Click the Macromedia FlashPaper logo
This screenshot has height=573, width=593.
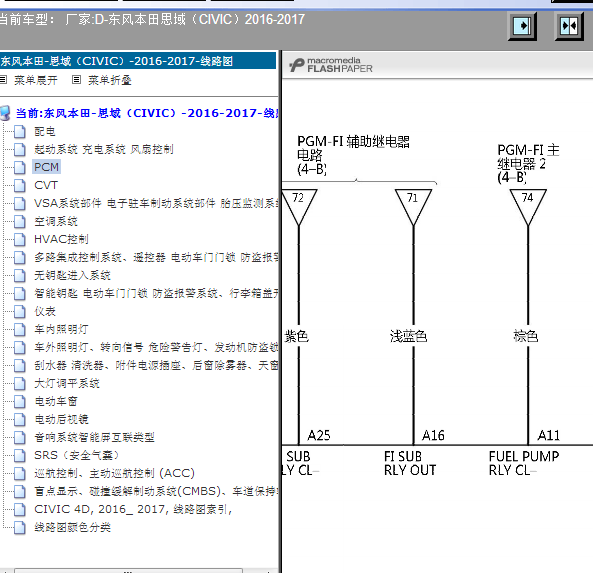[x=331, y=65]
